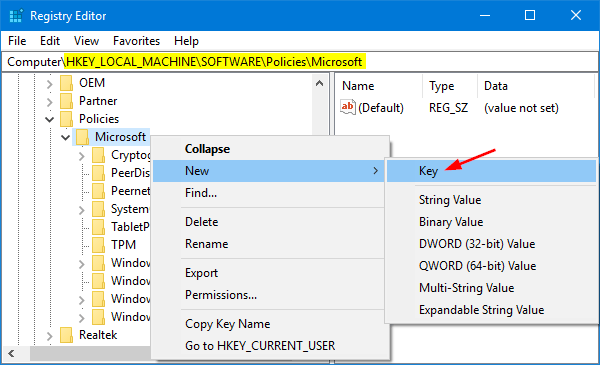Click the (value not set) data cell
Image resolution: width=600 pixels, height=365 pixels.
pos(521,108)
